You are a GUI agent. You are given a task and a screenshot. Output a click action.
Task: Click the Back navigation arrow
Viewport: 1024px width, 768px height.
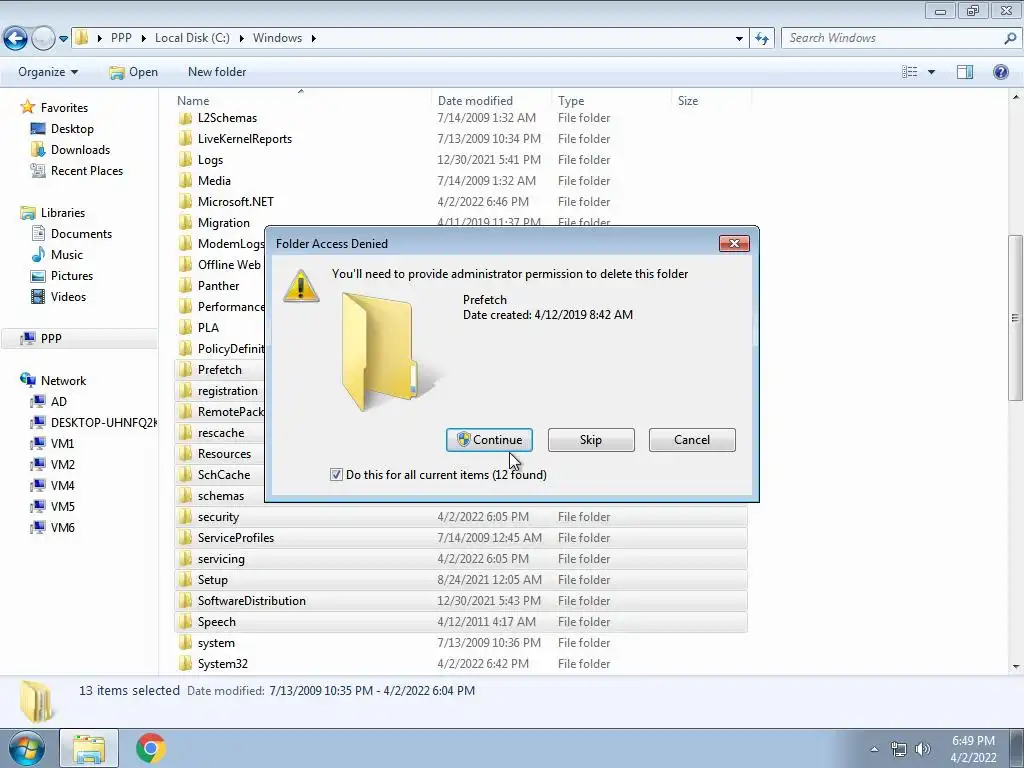[15, 38]
